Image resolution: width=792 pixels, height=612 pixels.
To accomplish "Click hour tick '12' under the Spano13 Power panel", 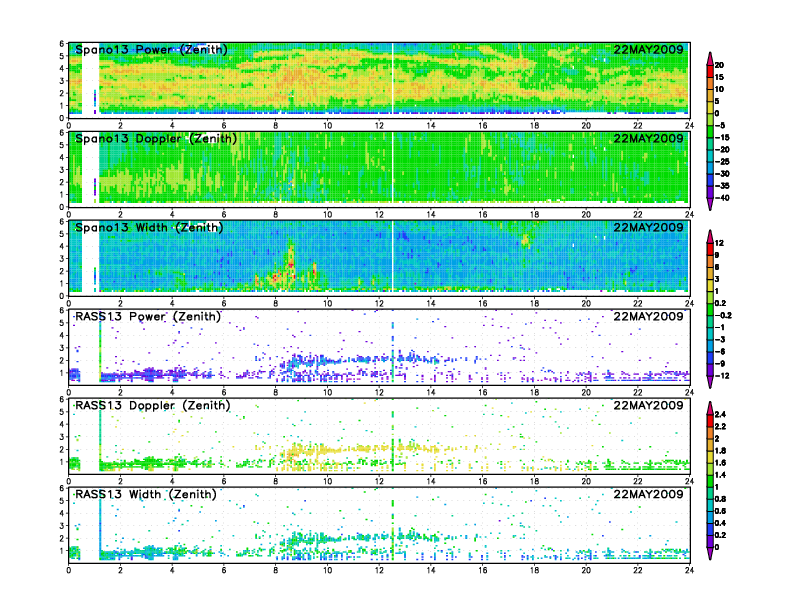I will pyautogui.click(x=379, y=126).
